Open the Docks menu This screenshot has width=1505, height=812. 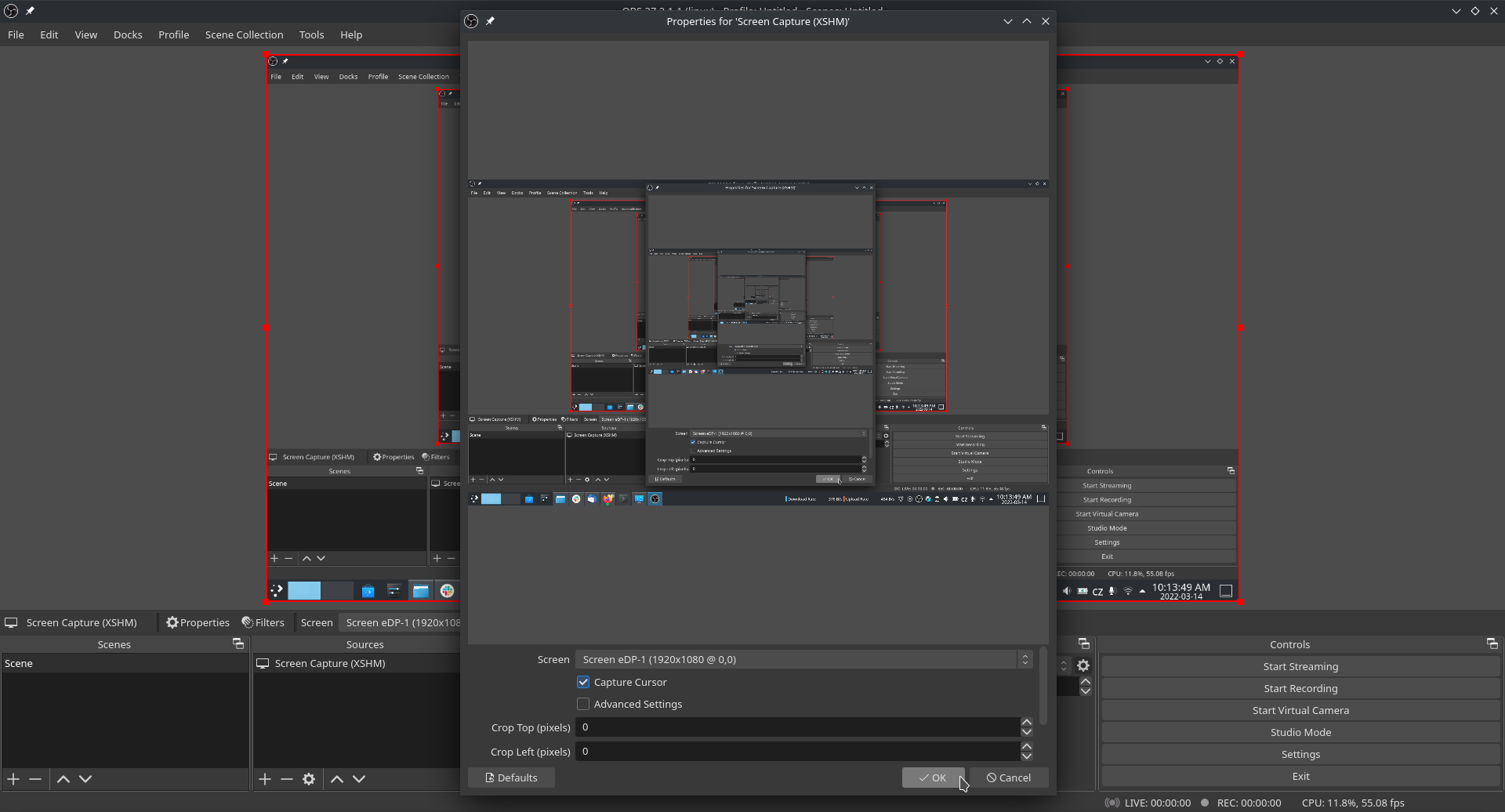(x=128, y=34)
